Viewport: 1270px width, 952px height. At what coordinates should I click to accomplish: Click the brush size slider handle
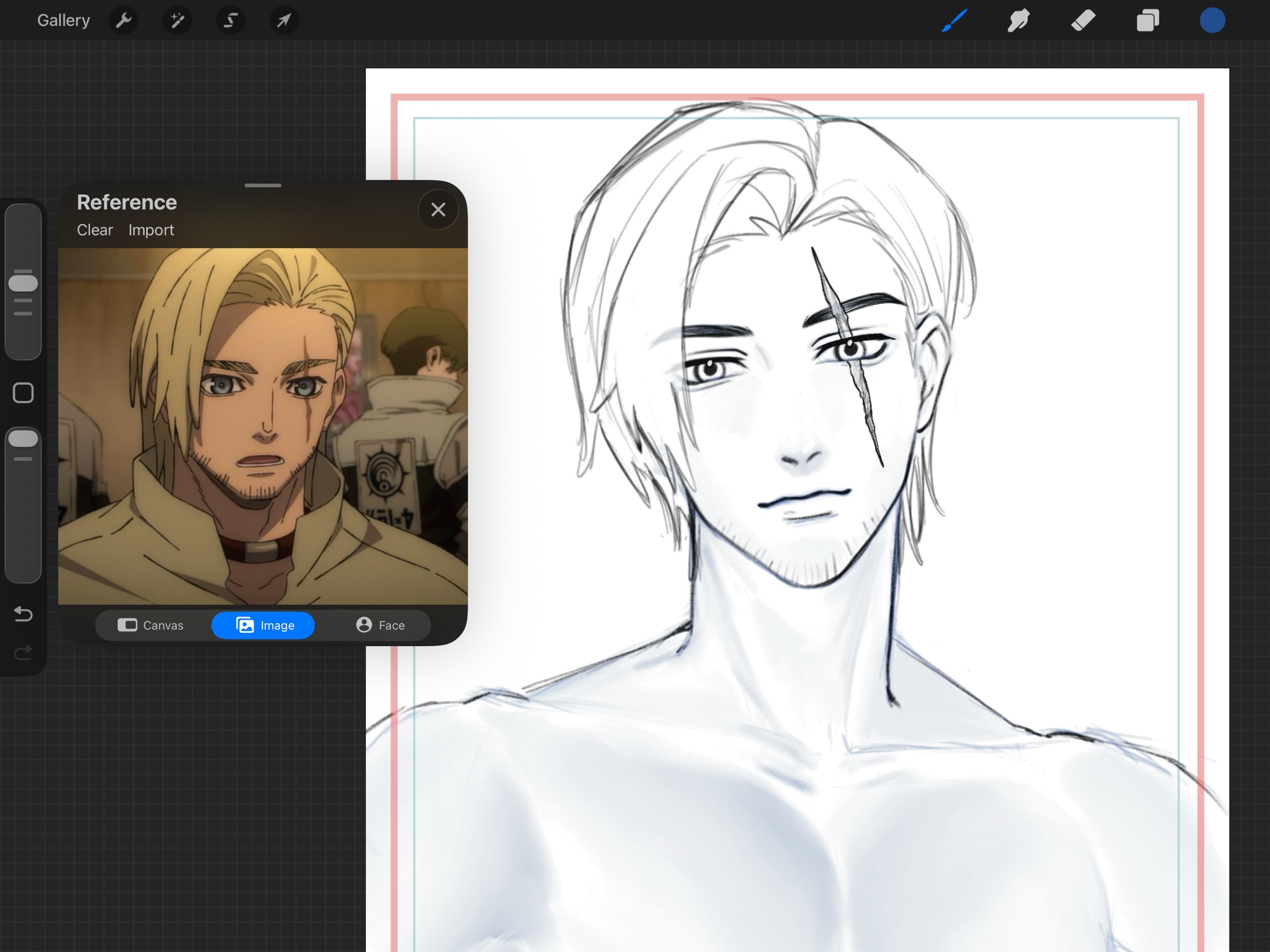coord(23,283)
